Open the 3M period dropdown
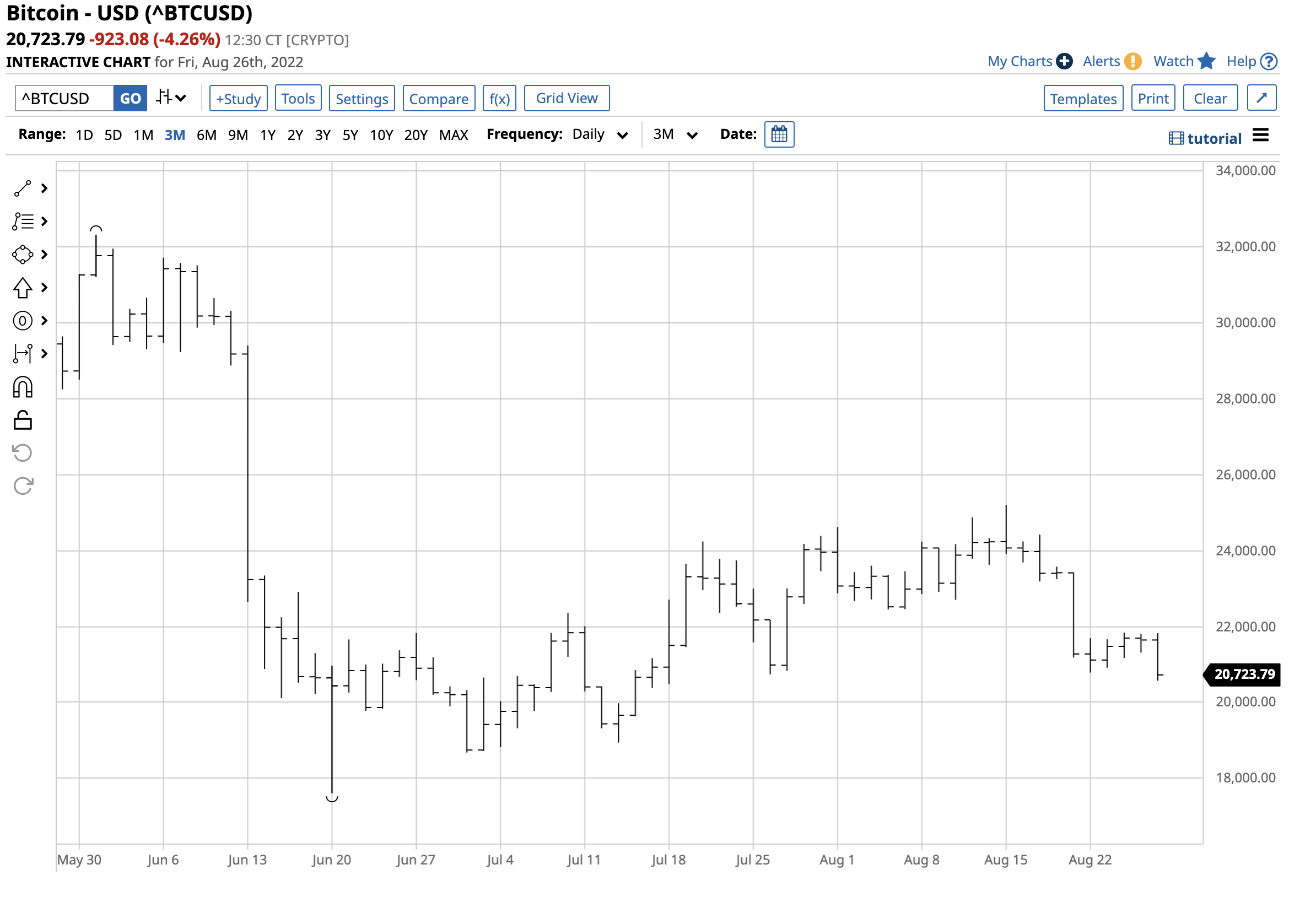 point(675,135)
